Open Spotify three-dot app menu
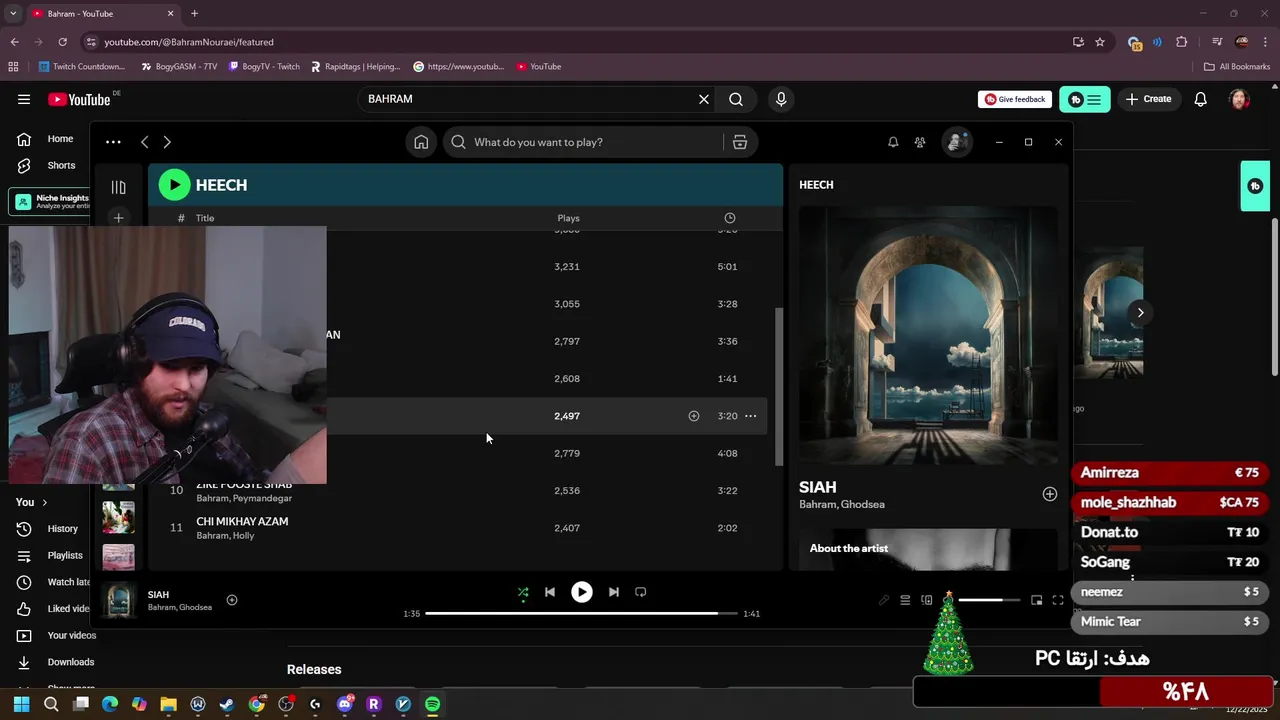This screenshot has height=720, width=1280. click(113, 142)
